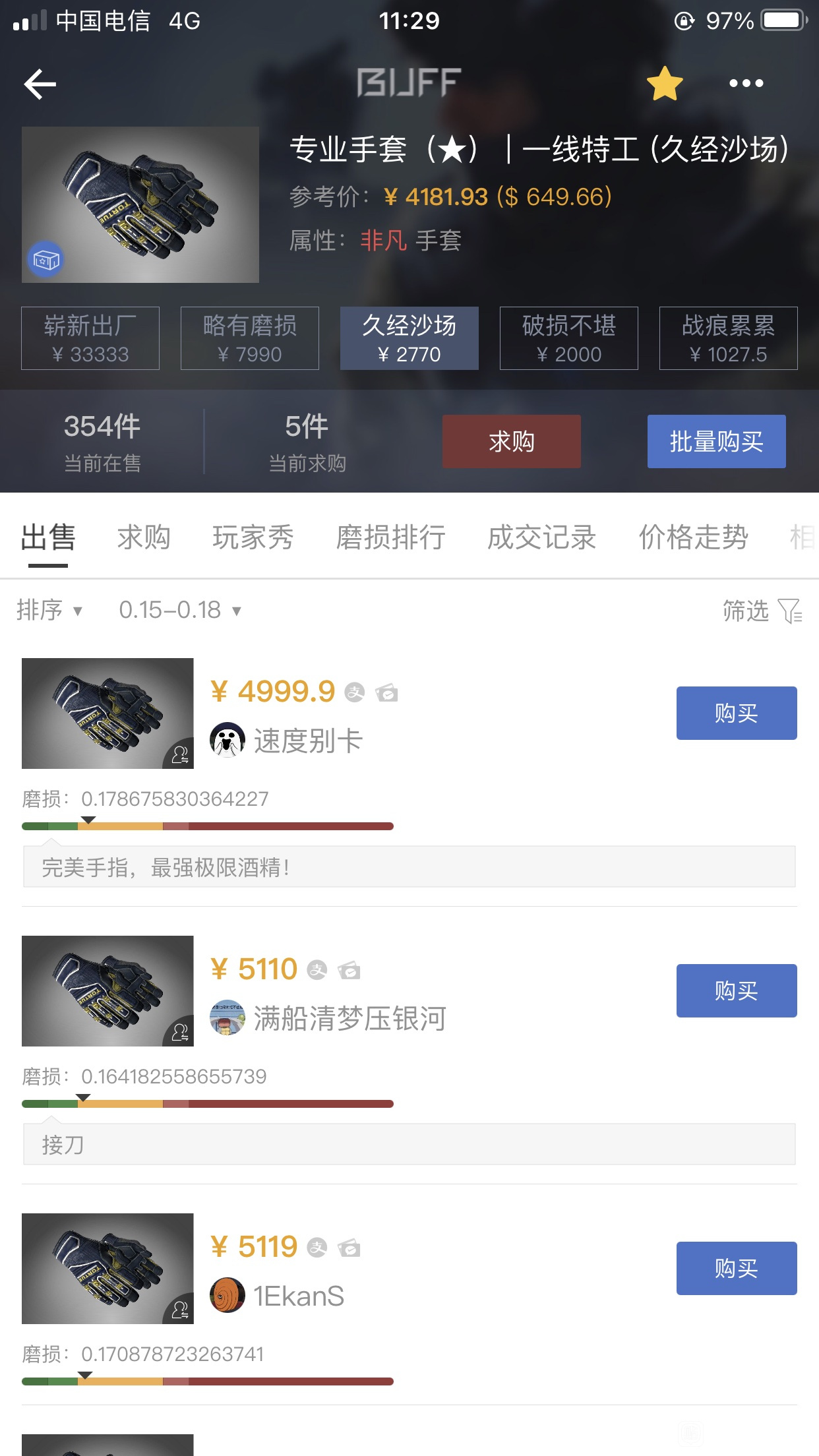The width and height of the screenshot is (819, 1456).
Task: Select the 破损不堪 ¥ 2000 wear option
Action: point(569,338)
